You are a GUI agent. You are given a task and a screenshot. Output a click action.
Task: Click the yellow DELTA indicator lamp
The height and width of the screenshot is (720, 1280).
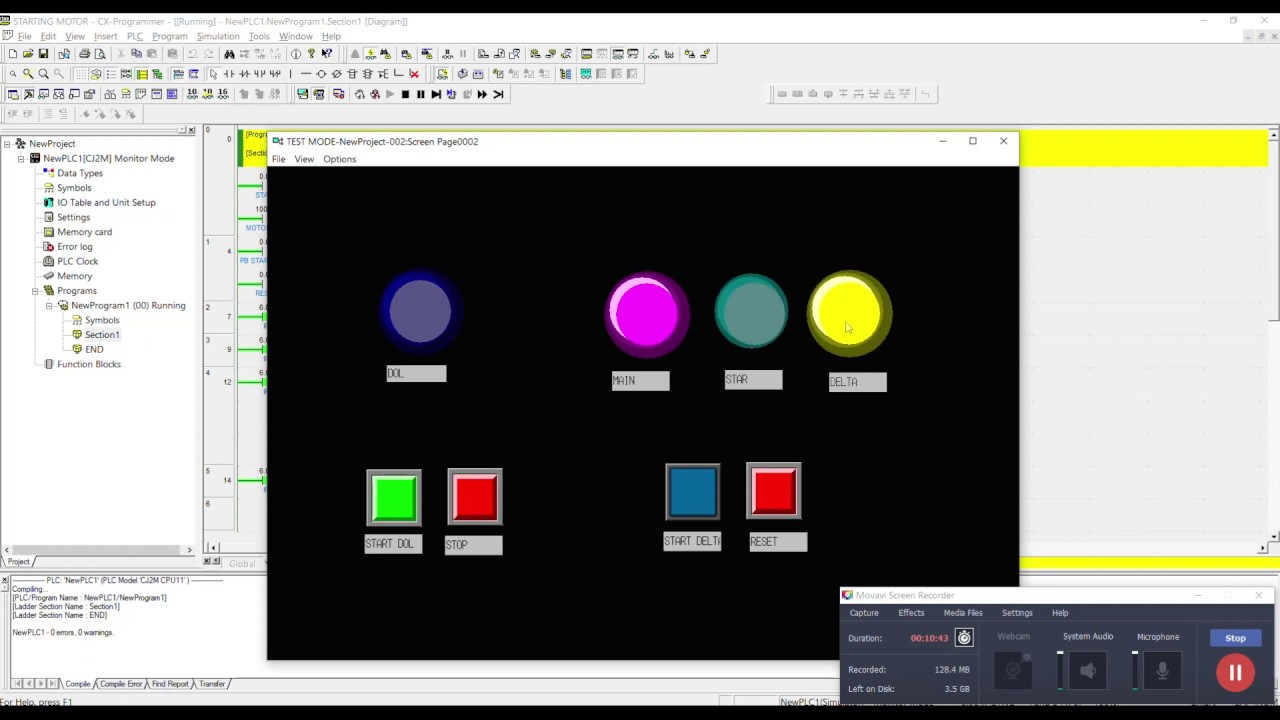click(848, 313)
